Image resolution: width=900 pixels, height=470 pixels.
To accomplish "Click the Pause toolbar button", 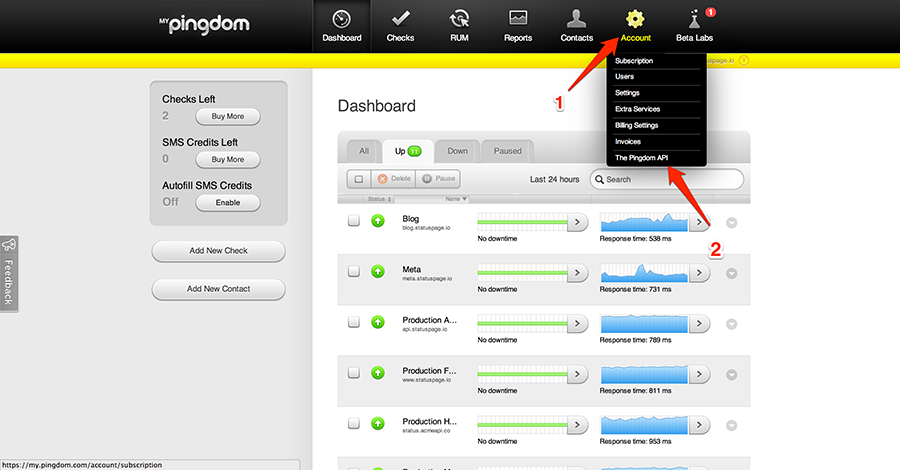I will [x=439, y=179].
